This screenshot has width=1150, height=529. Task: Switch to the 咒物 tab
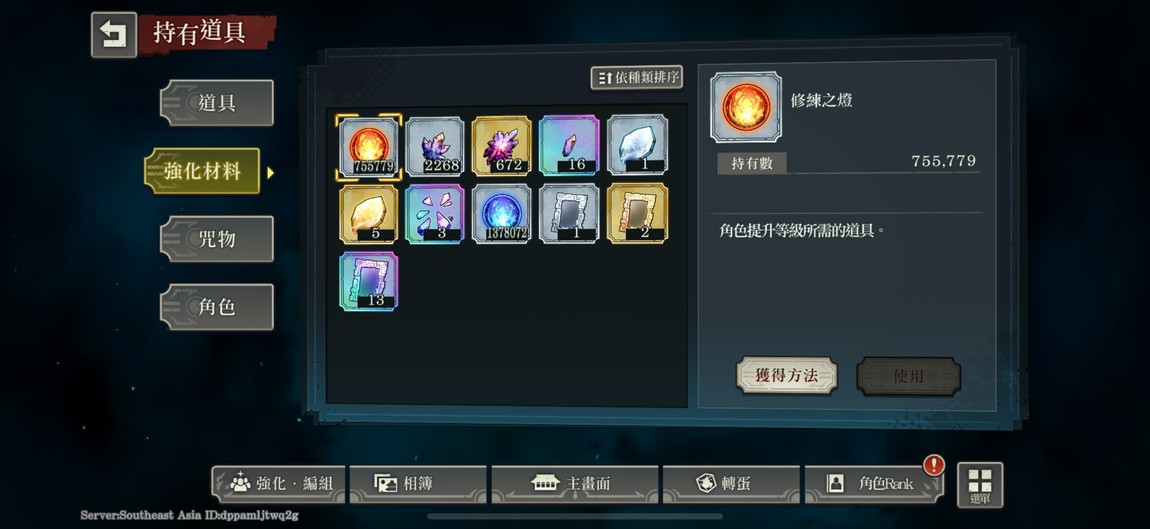coord(217,238)
